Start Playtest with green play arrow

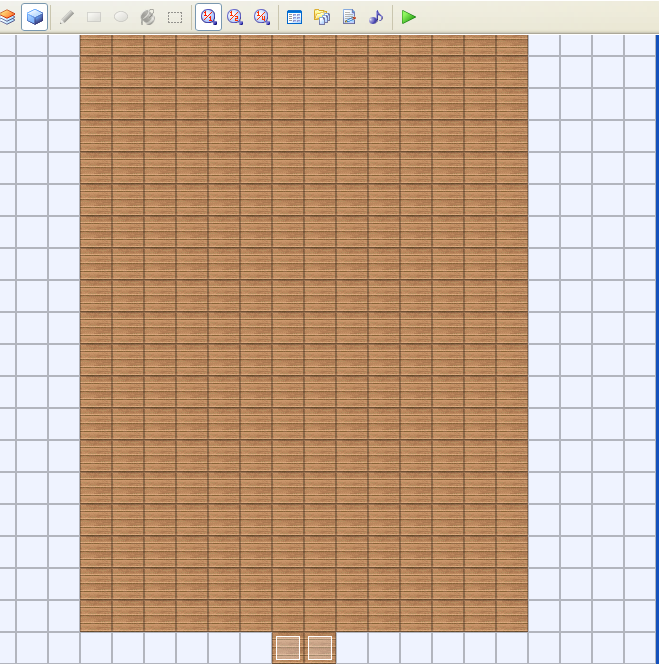(x=409, y=17)
